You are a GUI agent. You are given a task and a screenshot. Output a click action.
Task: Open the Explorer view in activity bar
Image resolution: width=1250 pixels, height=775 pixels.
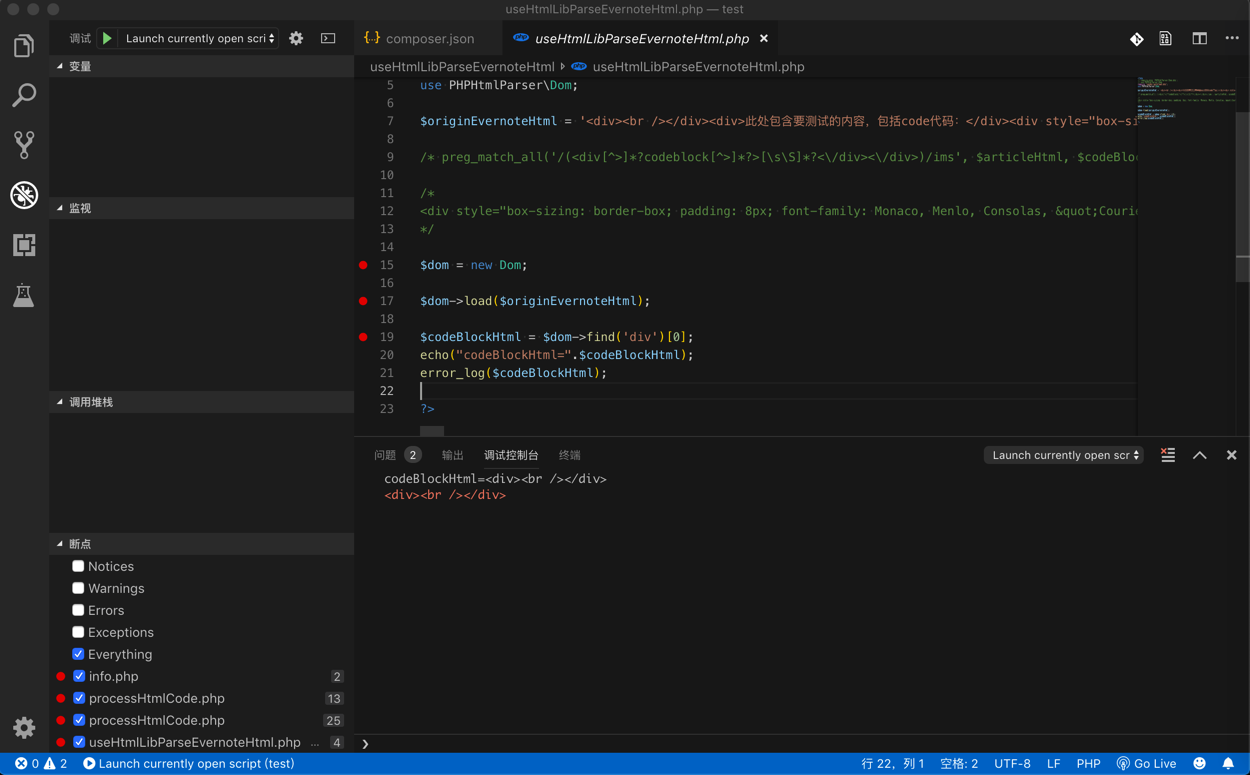pyautogui.click(x=24, y=46)
